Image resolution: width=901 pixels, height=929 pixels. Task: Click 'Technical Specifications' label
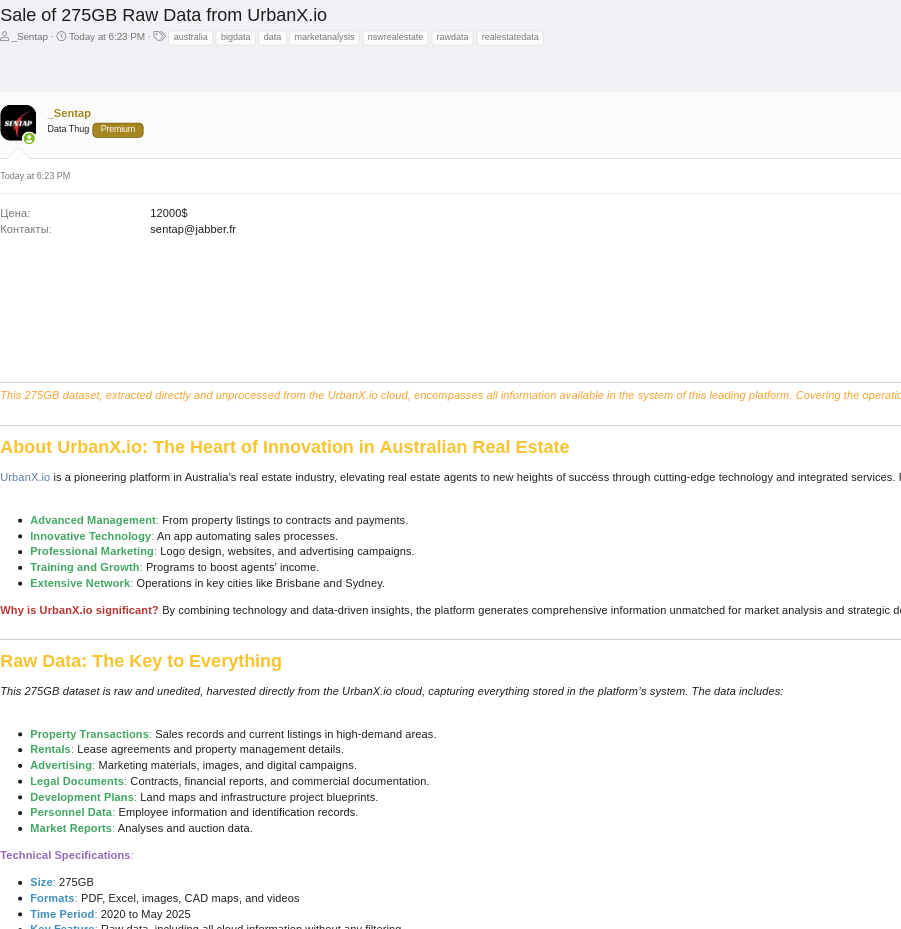pos(65,856)
